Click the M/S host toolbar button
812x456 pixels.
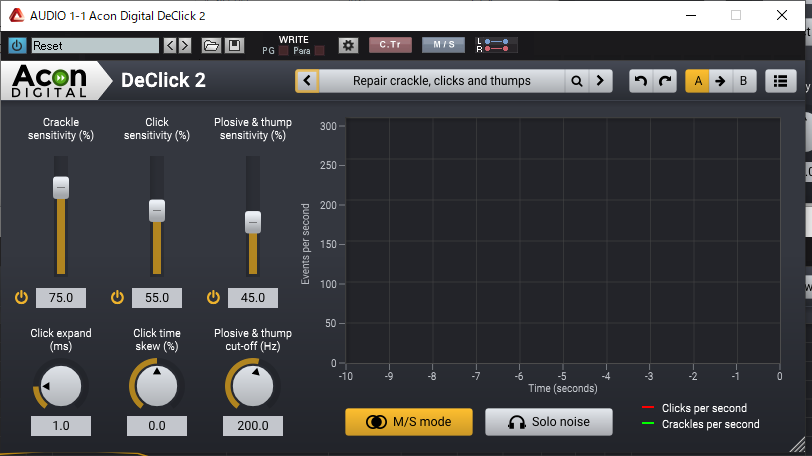click(443, 45)
